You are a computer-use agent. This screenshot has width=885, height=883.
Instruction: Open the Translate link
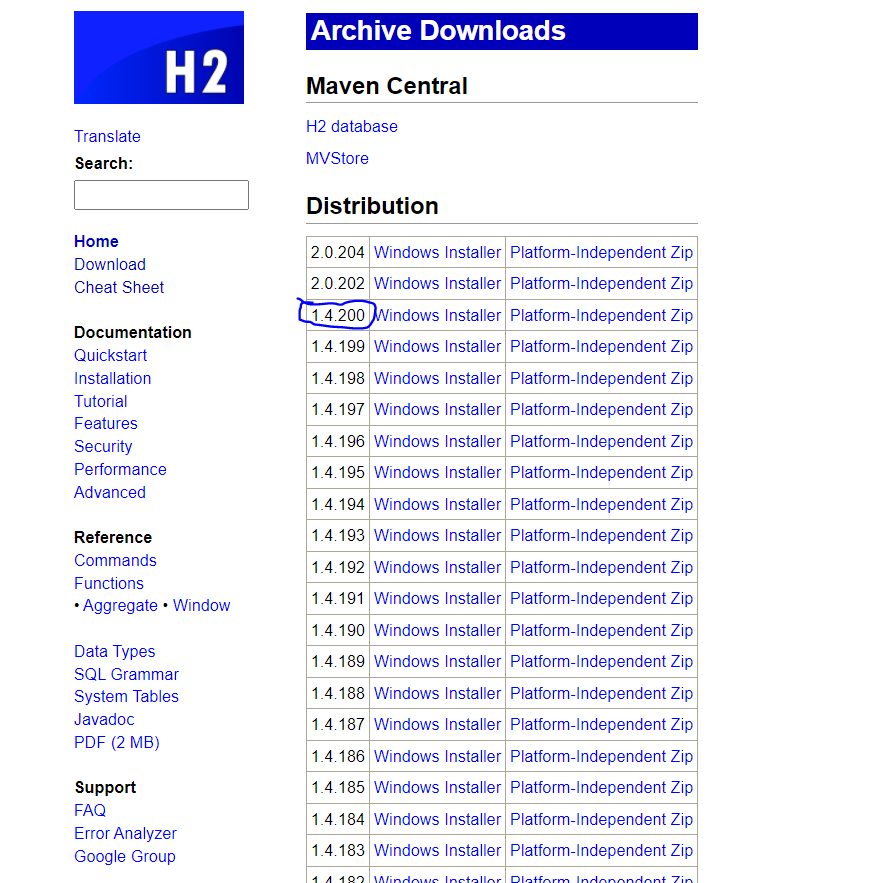click(107, 137)
